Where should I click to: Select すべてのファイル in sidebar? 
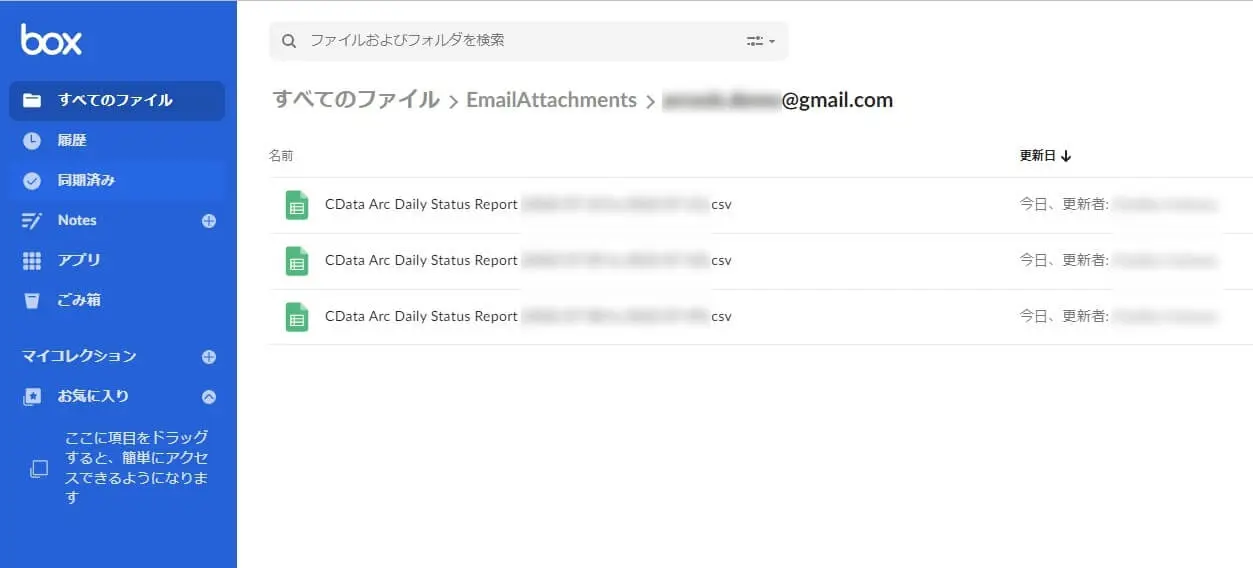click(x=117, y=100)
